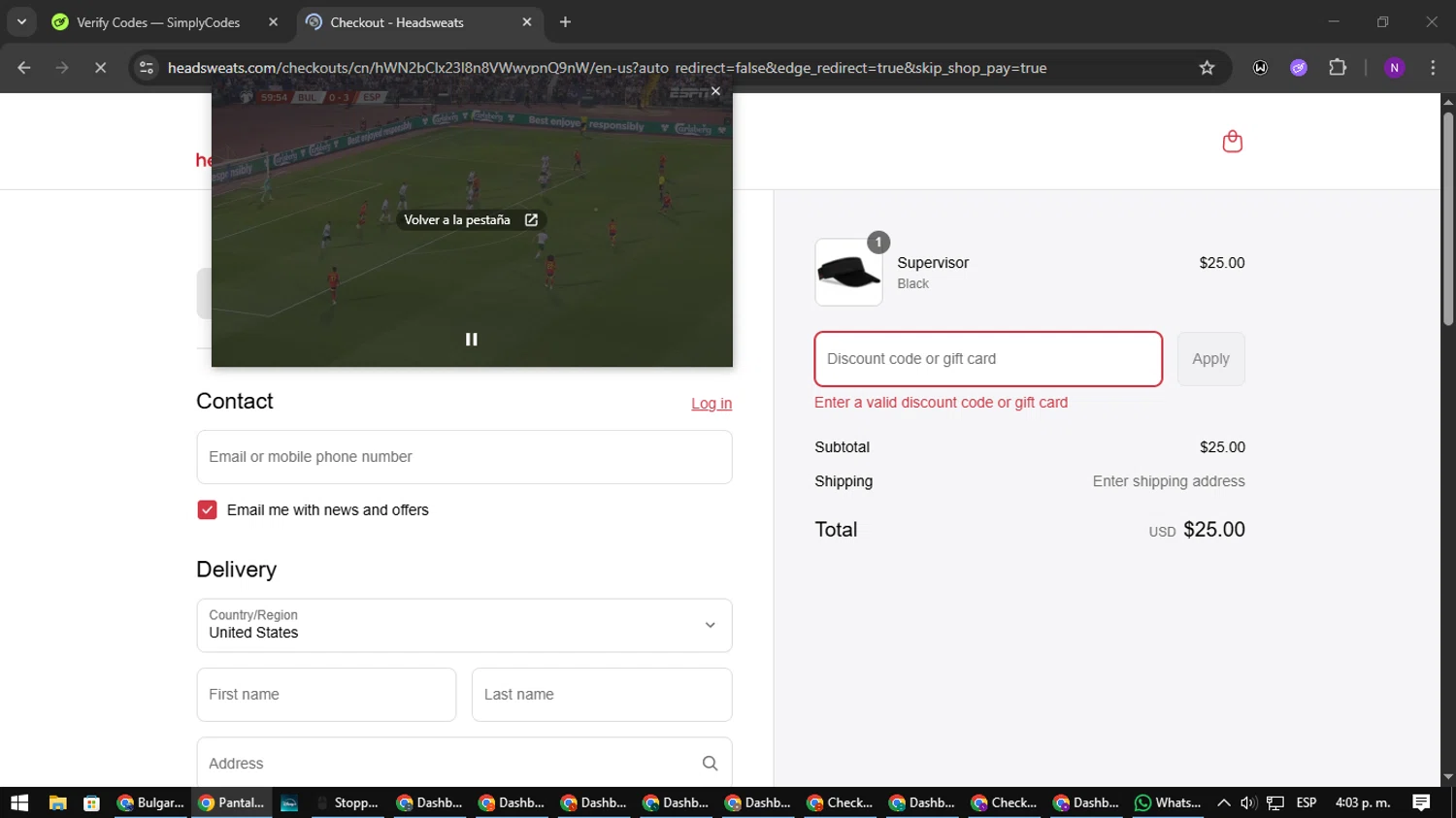This screenshot has height=818, width=1456.
Task: Click the page vertical scrollbar thumb
Action: (1448, 218)
